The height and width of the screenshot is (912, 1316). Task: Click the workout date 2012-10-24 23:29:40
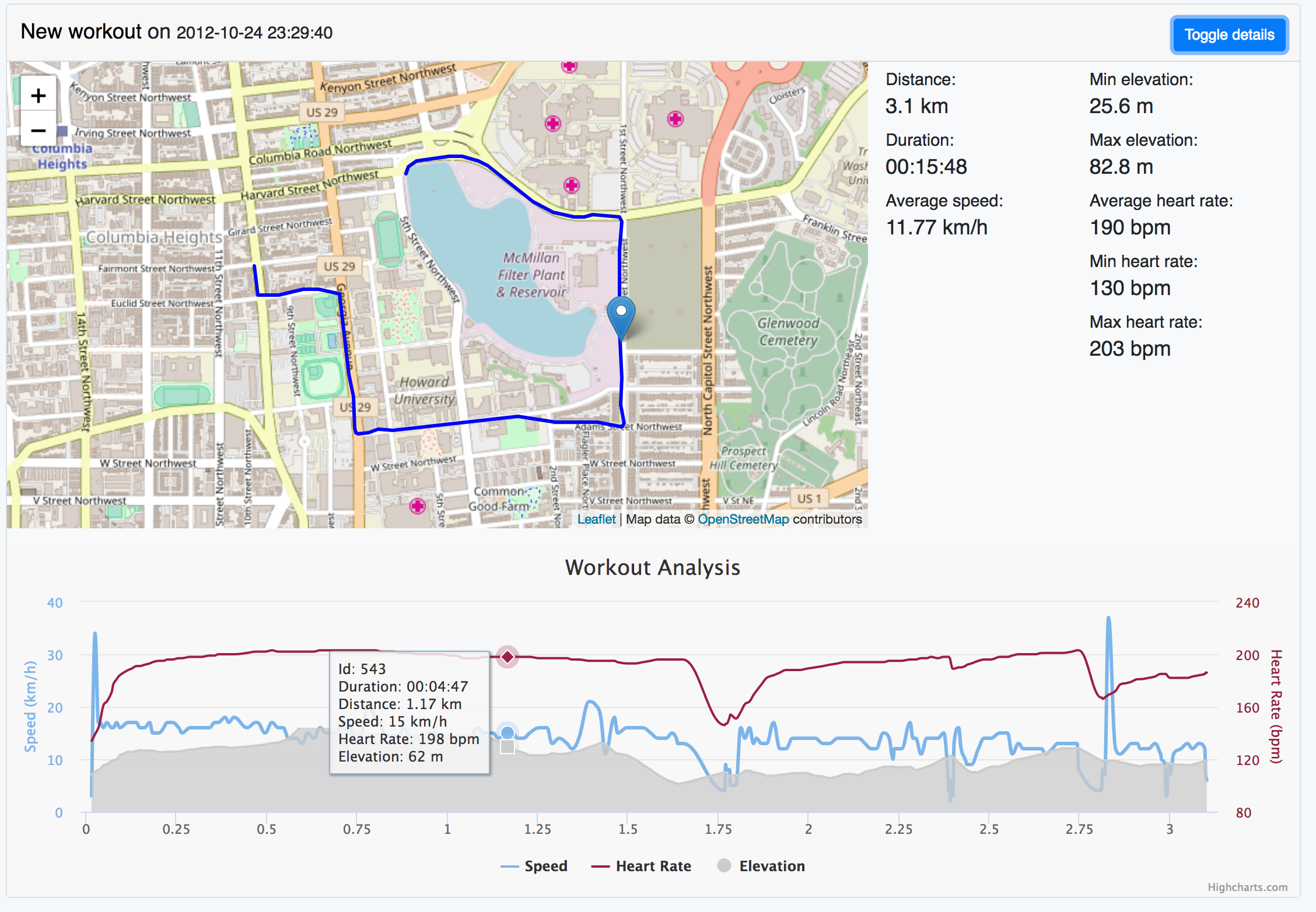click(254, 33)
